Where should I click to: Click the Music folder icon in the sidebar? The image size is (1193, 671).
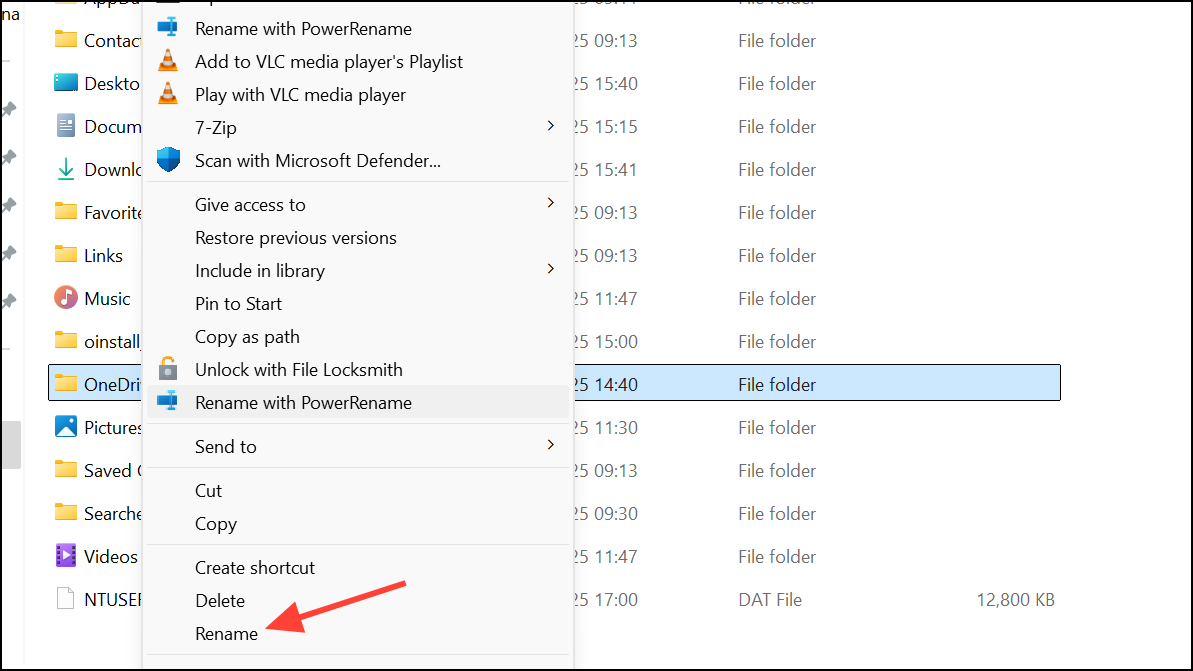pyautogui.click(x=66, y=298)
